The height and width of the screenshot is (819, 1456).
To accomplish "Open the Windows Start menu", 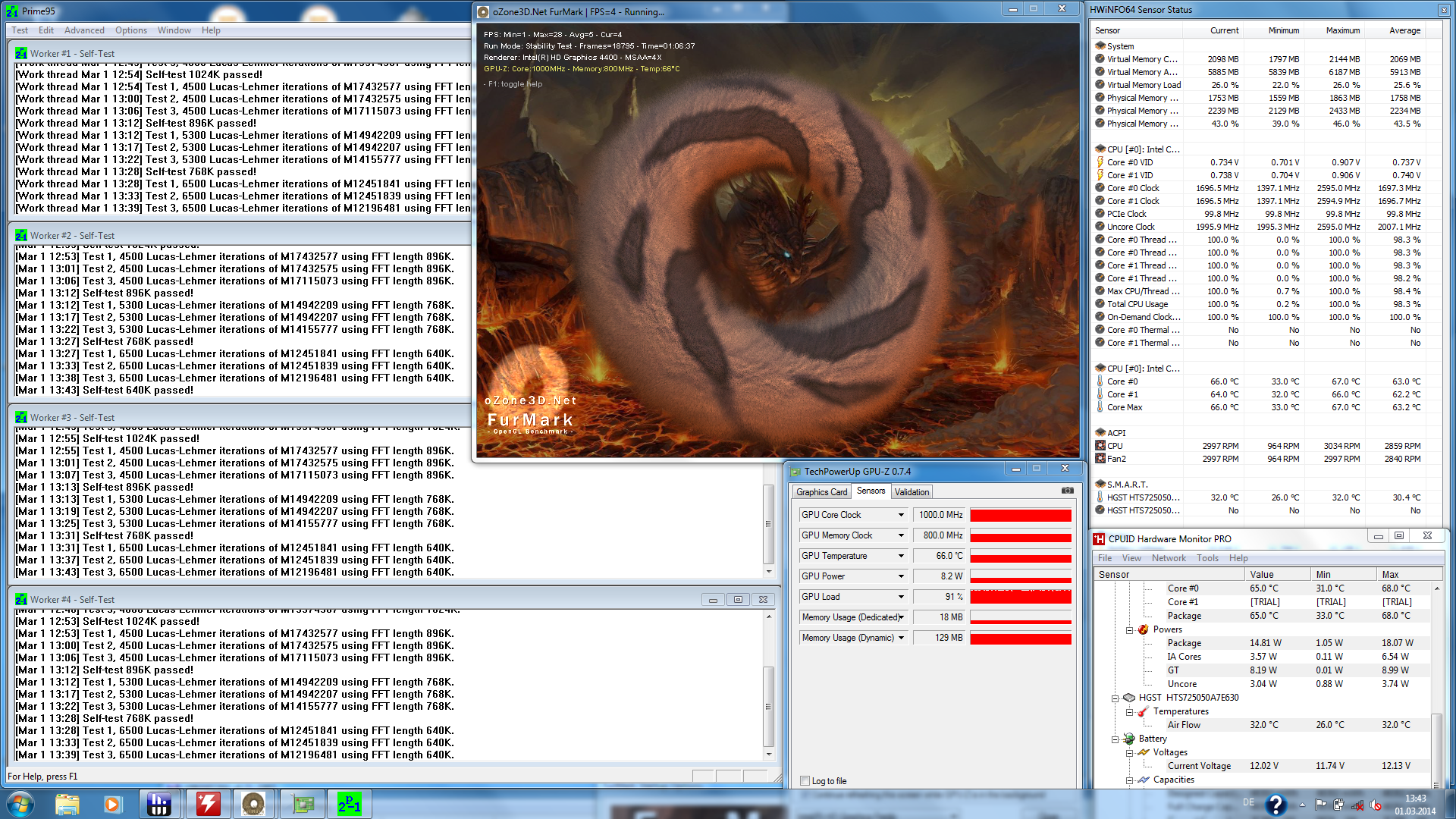I will pos(20,804).
